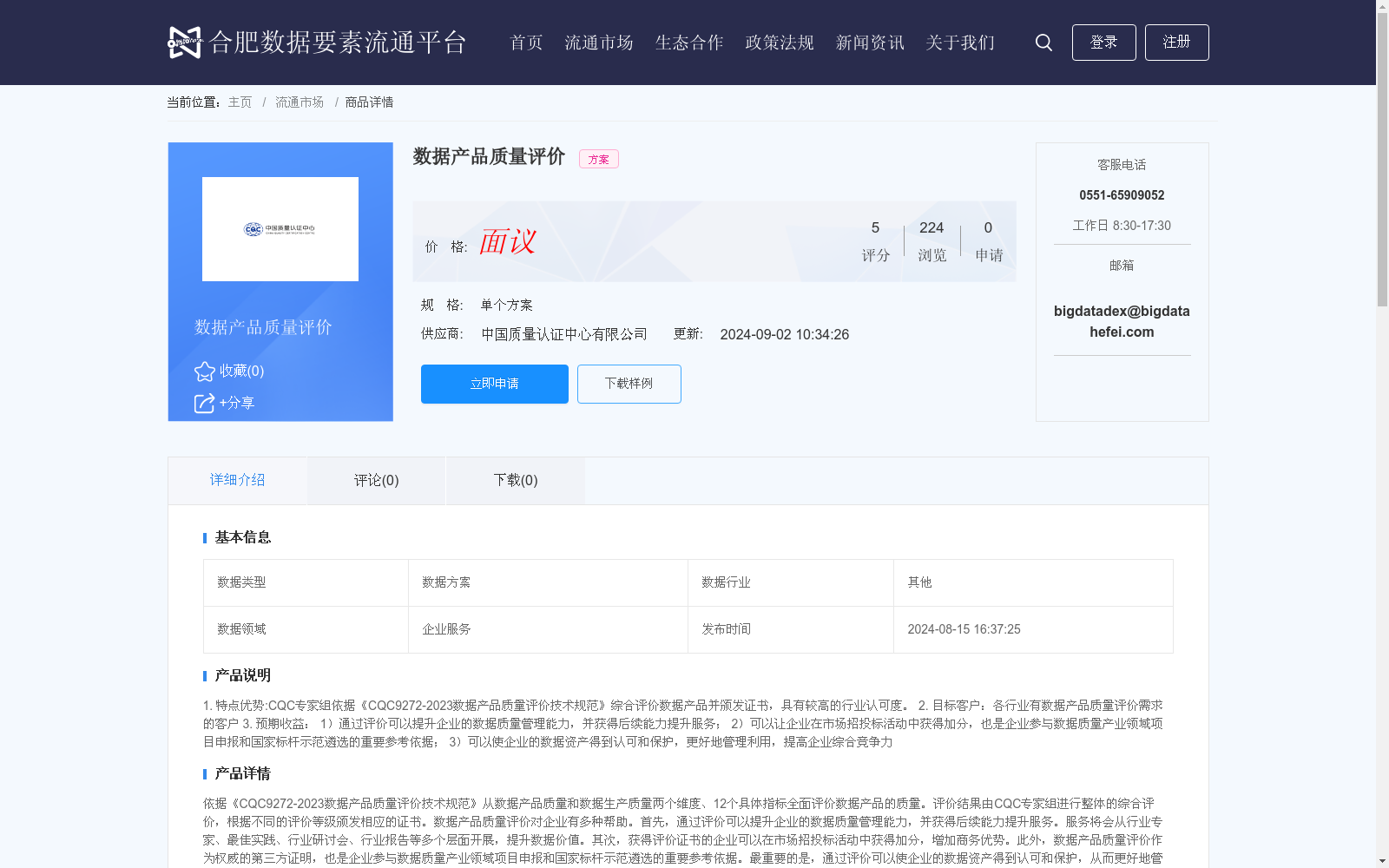Open the CQC product logo thumbnail
Image resolution: width=1389 pixels, height=868 pixels.
pyautogui.click(x=280, y=229)
